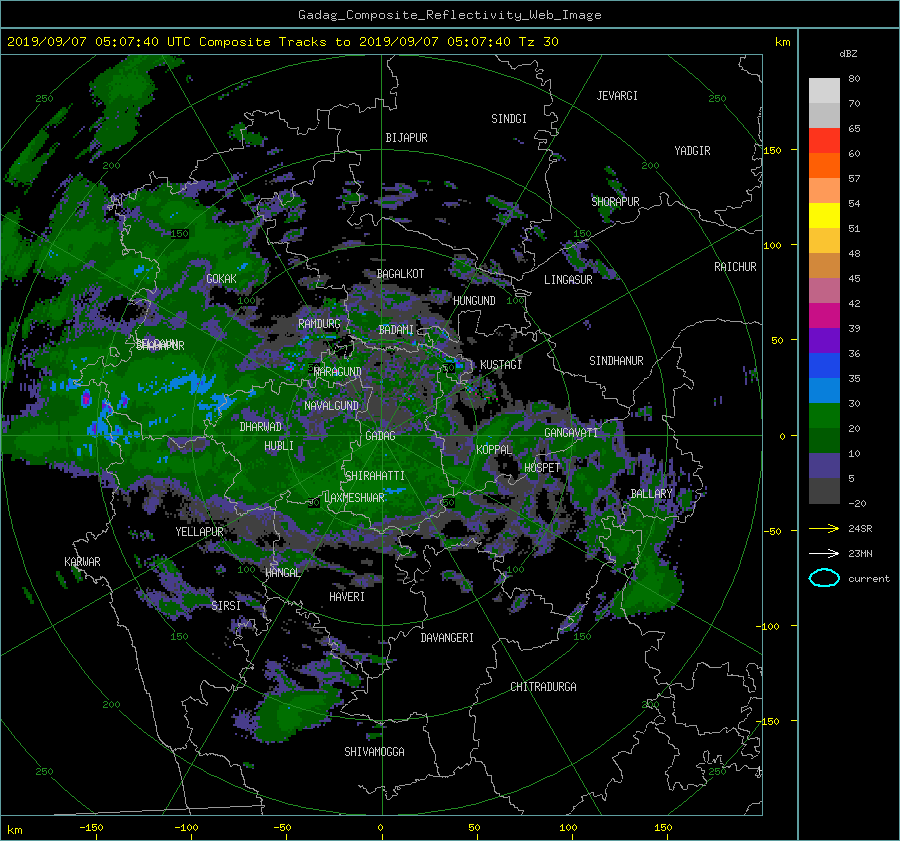The width and height of the screenshot is (900, 841).
Task: Click the SHIRAHATTI city label
Action: click(x=375, y=476)
